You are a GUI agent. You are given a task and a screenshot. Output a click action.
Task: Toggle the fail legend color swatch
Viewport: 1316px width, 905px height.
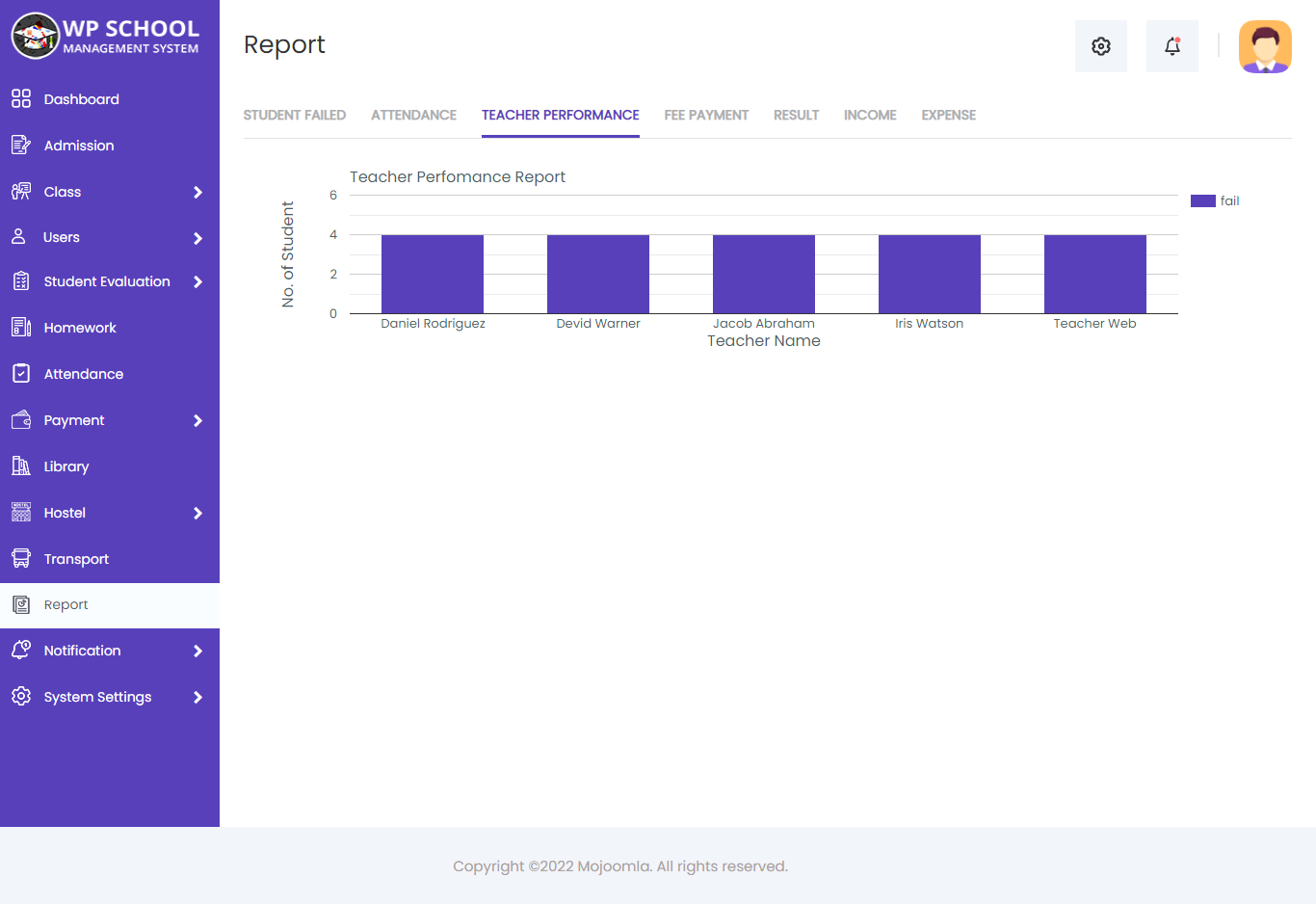[x=1203, y=200]
